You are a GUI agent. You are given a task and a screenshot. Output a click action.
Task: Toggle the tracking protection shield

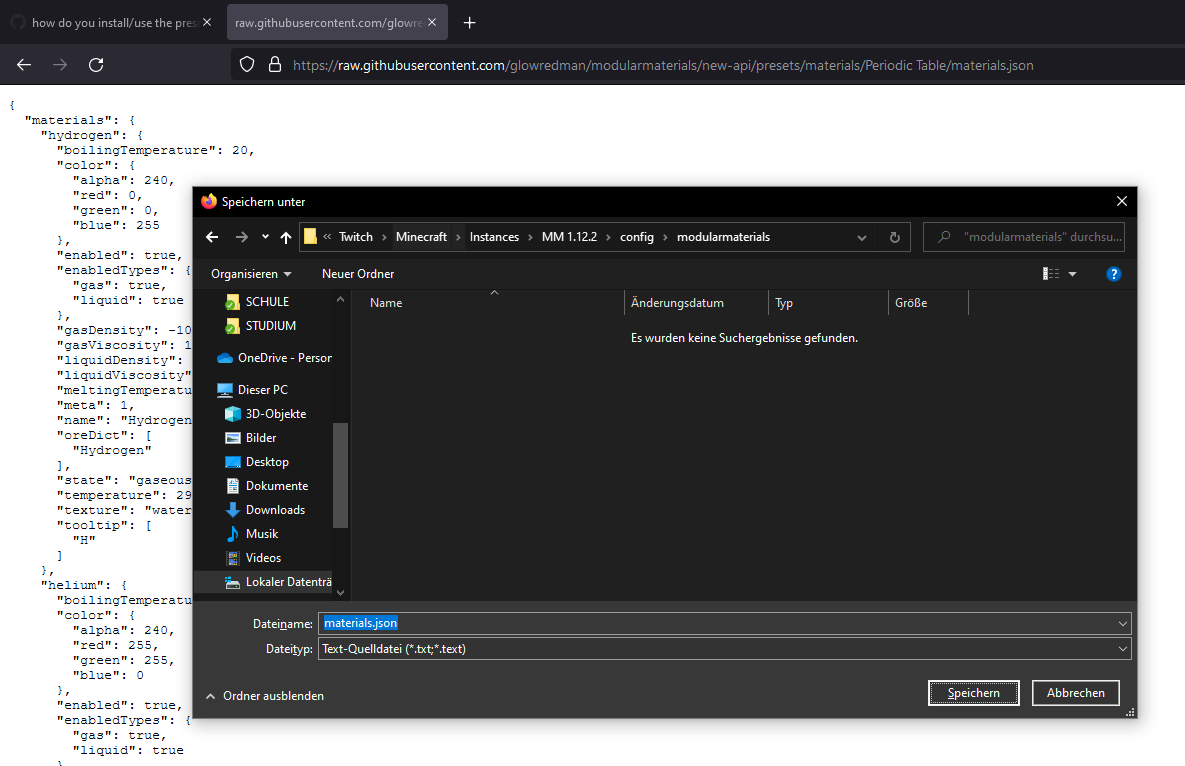point(246,65)
